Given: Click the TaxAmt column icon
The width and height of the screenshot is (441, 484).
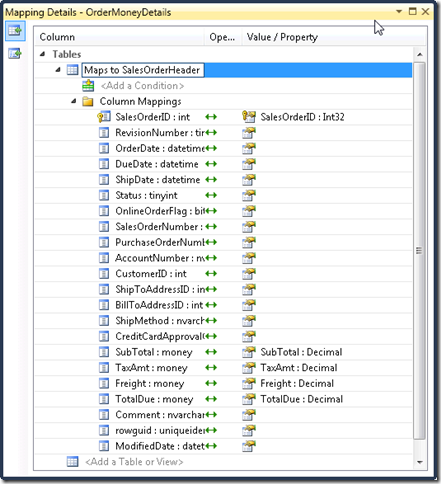Looking at the screenshot, I should click(x=104, y=368).
